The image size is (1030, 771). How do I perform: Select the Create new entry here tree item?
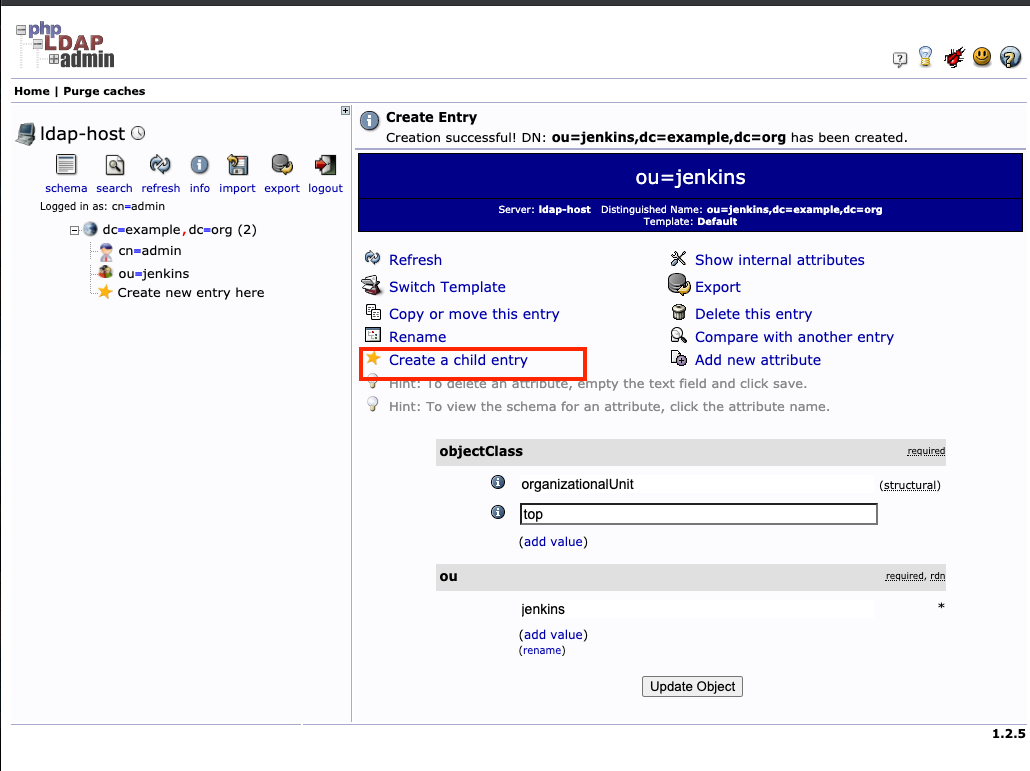point(190,293)
